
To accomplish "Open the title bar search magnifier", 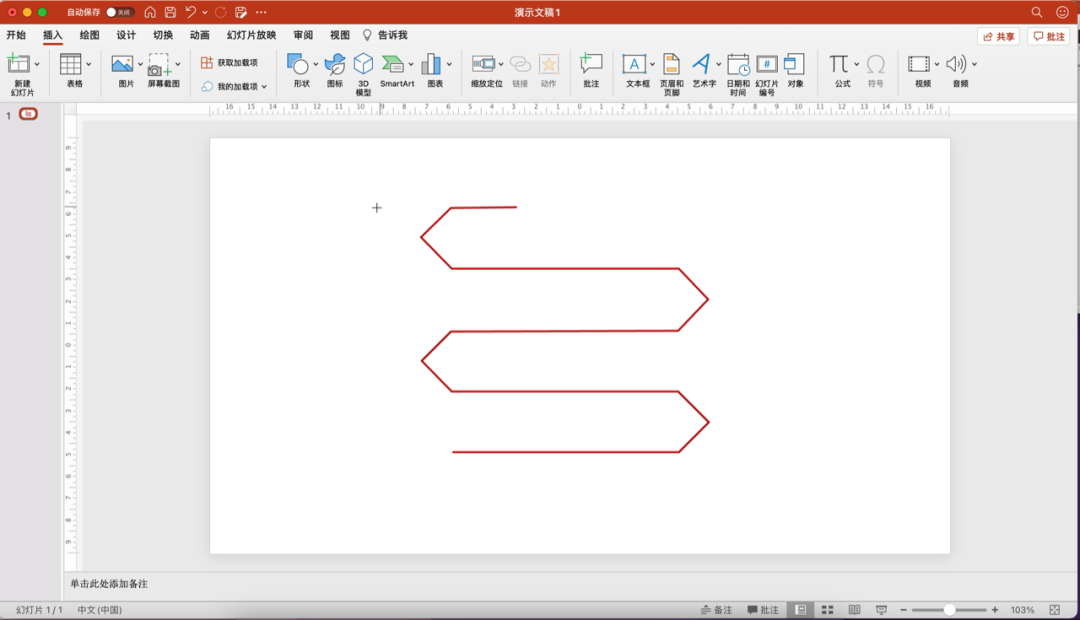I will (1037, 12).
